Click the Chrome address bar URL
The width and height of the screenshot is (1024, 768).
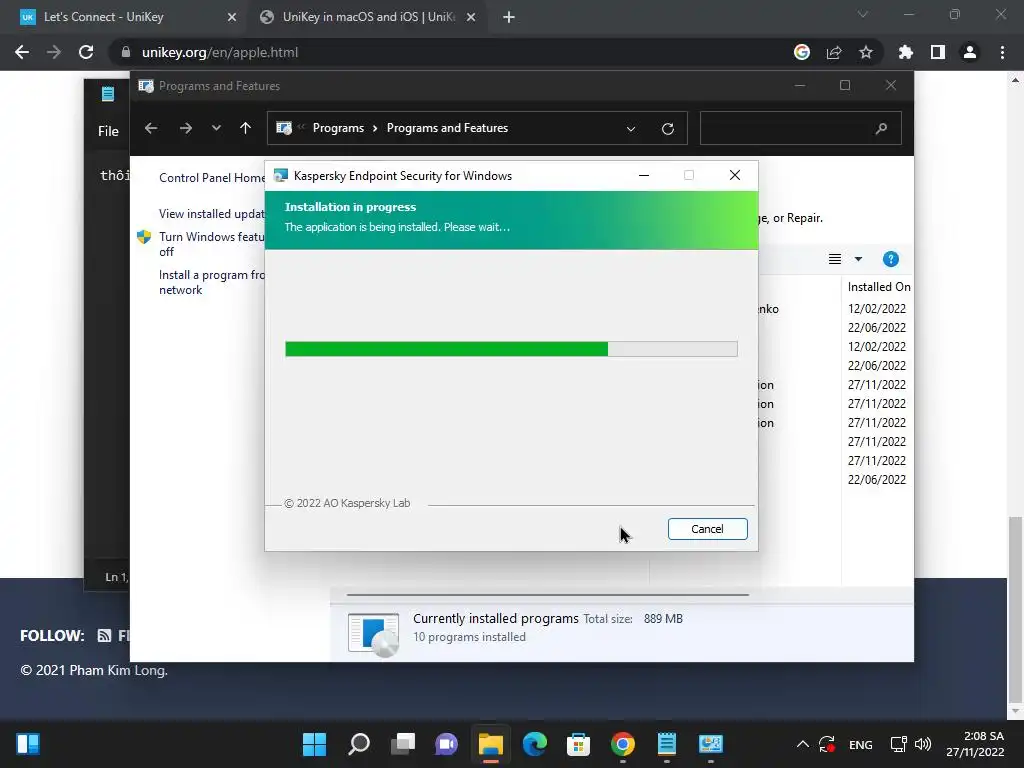220,52
